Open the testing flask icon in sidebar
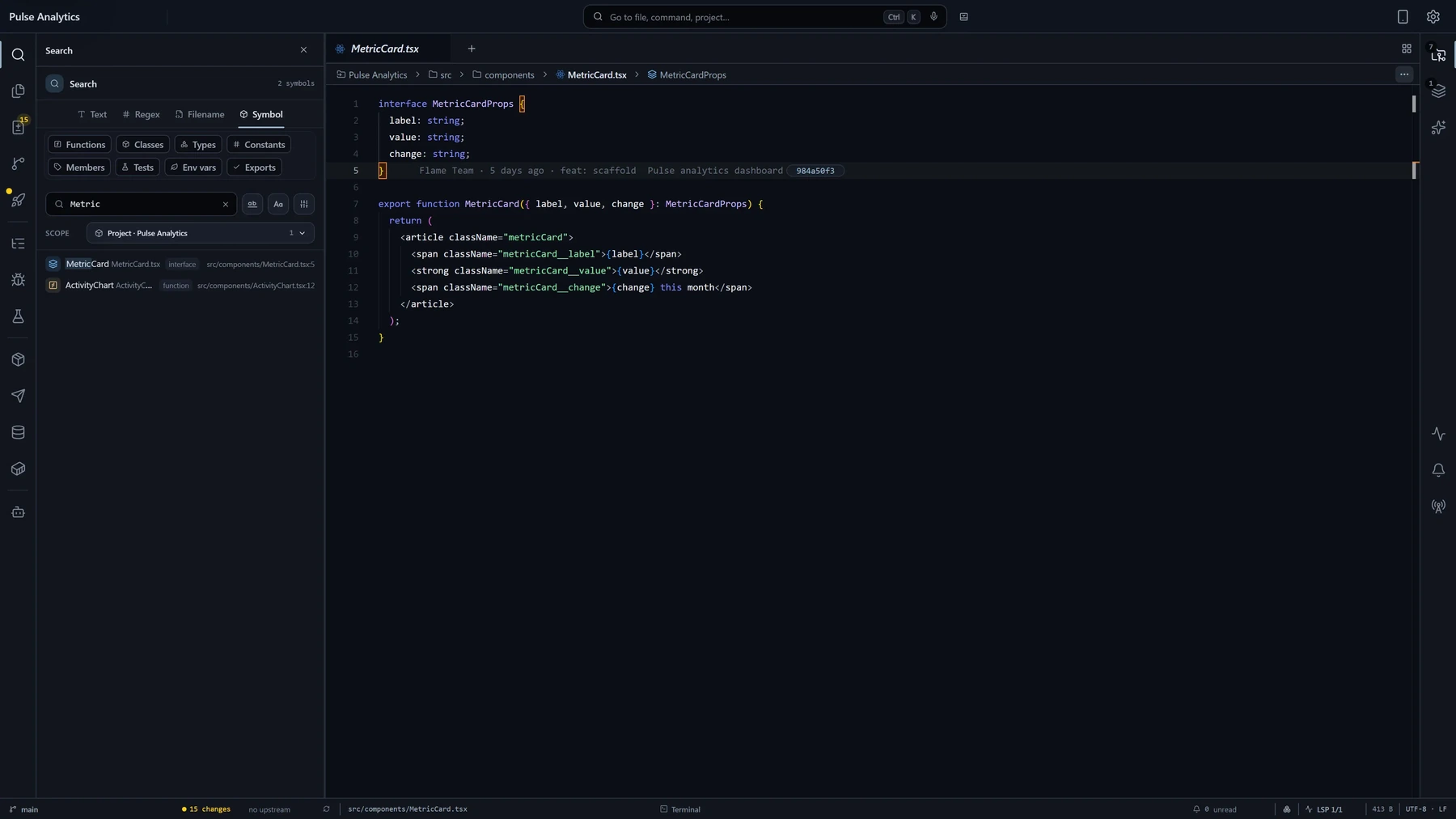The height and width of the screenshot is (819, 1456). click(x=18, y=316)
